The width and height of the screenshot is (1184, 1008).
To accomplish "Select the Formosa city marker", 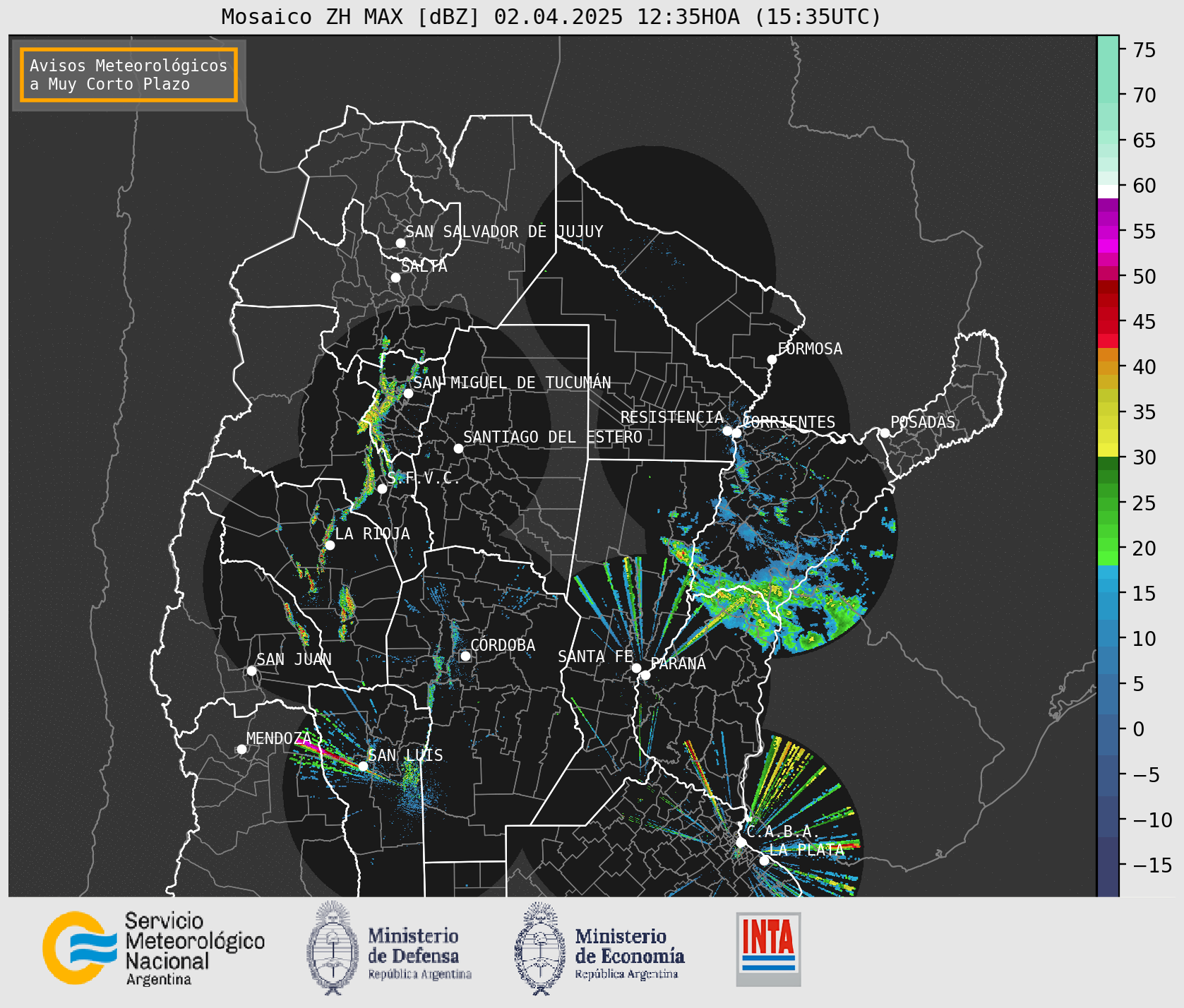I will [772, 359].
